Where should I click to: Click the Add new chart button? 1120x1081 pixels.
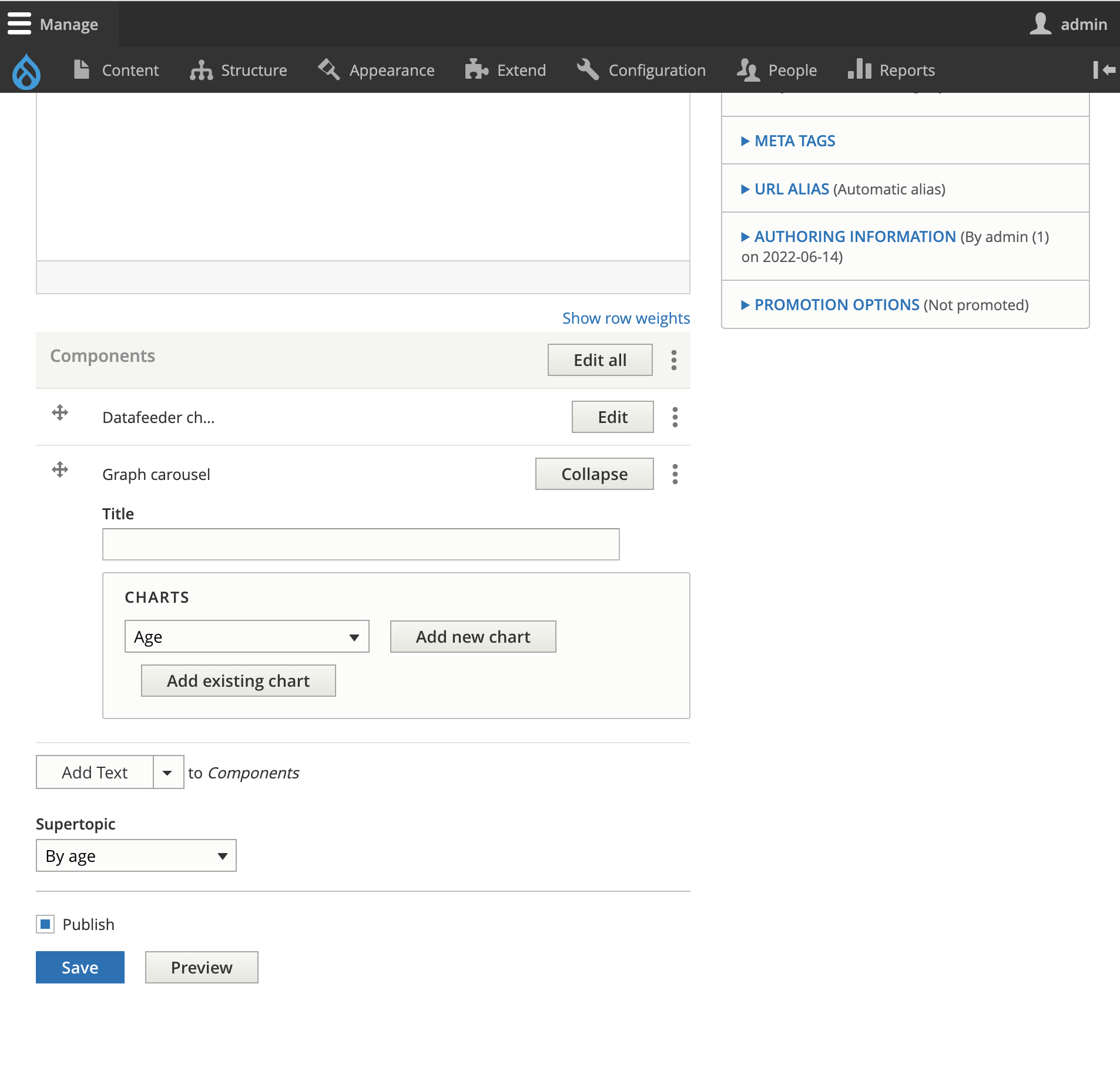coord(472,636)
